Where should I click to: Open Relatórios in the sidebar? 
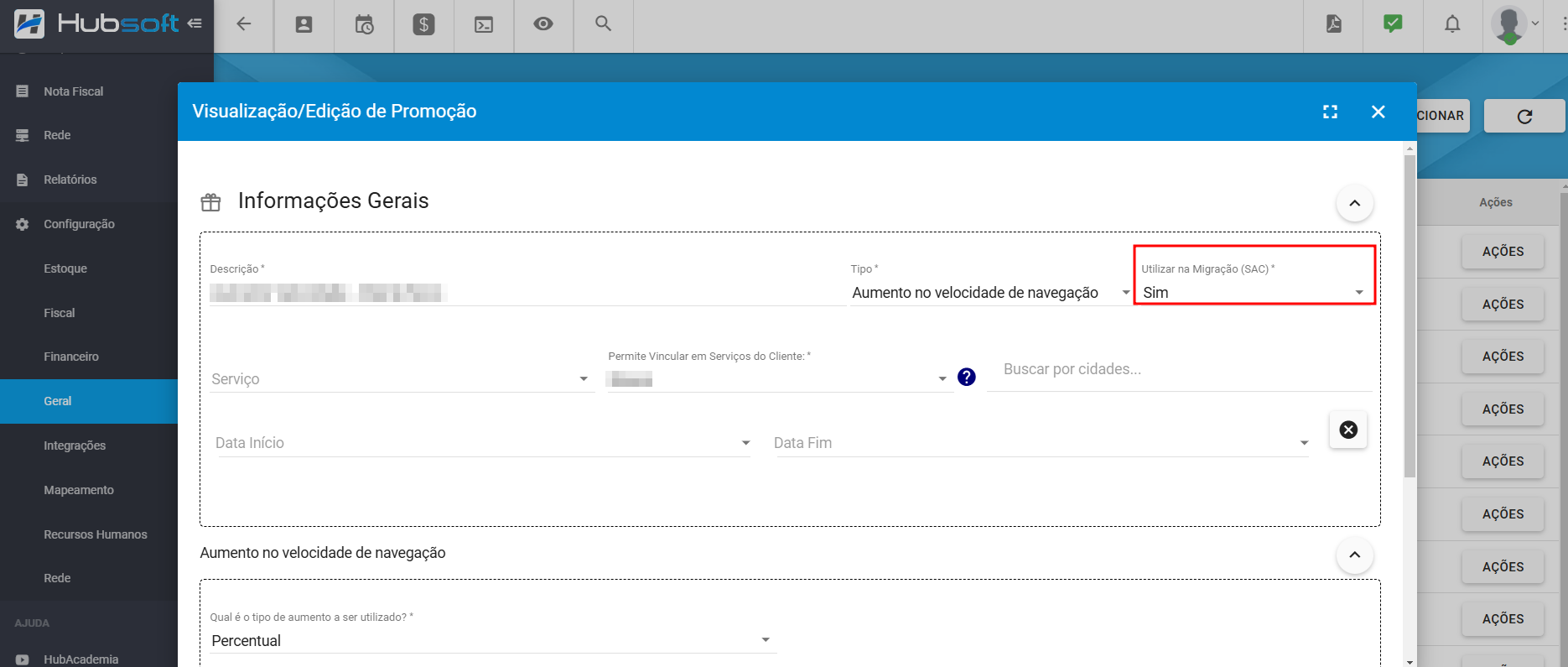pyautogui.click(x=70, y=180)
